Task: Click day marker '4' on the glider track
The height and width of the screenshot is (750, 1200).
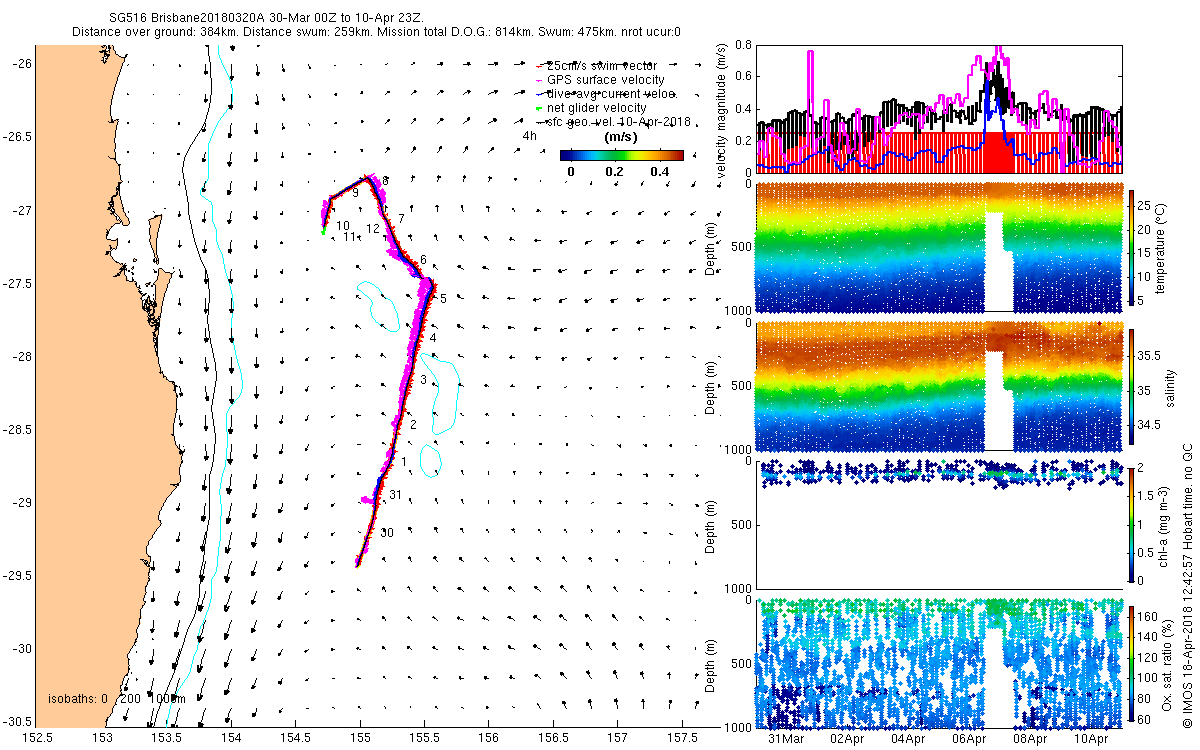Action: (433, 339)
